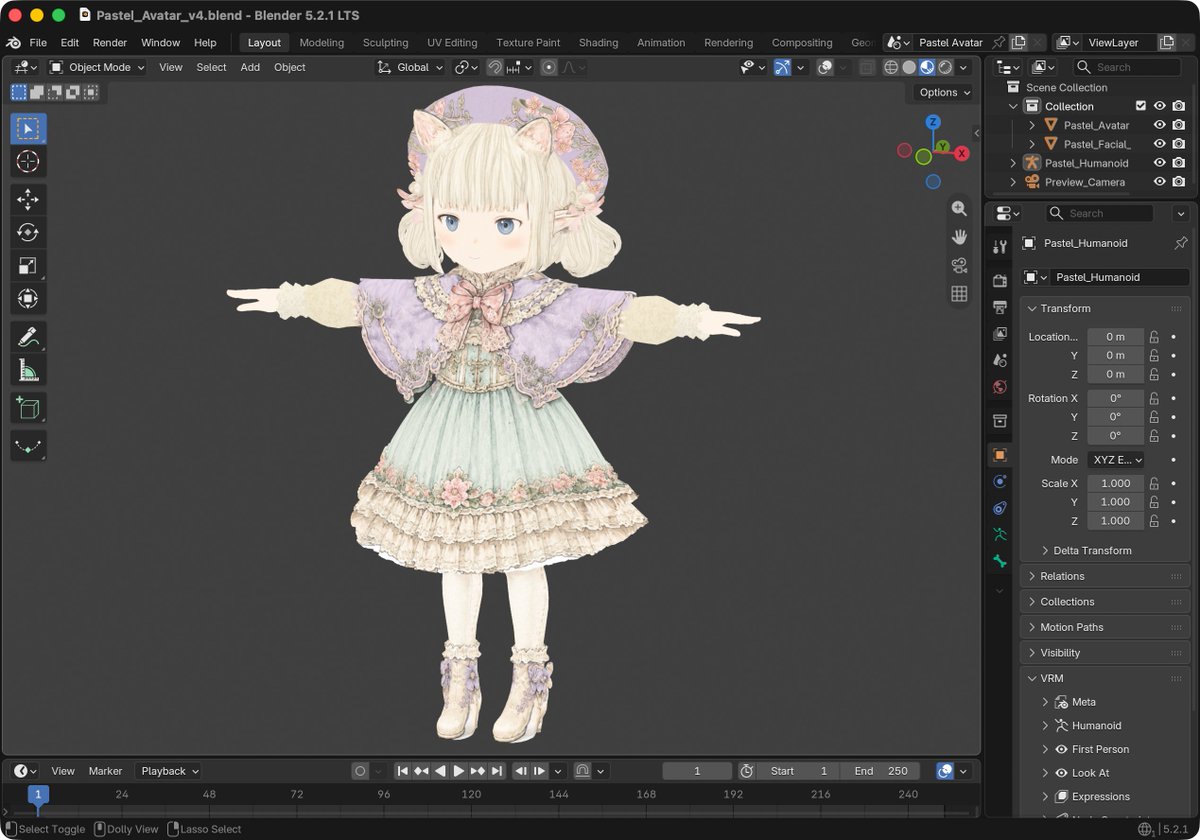Click the blue Z axis gizmo ball
The height and width of the screenshot is (840, 1200).
pos(933,122)
